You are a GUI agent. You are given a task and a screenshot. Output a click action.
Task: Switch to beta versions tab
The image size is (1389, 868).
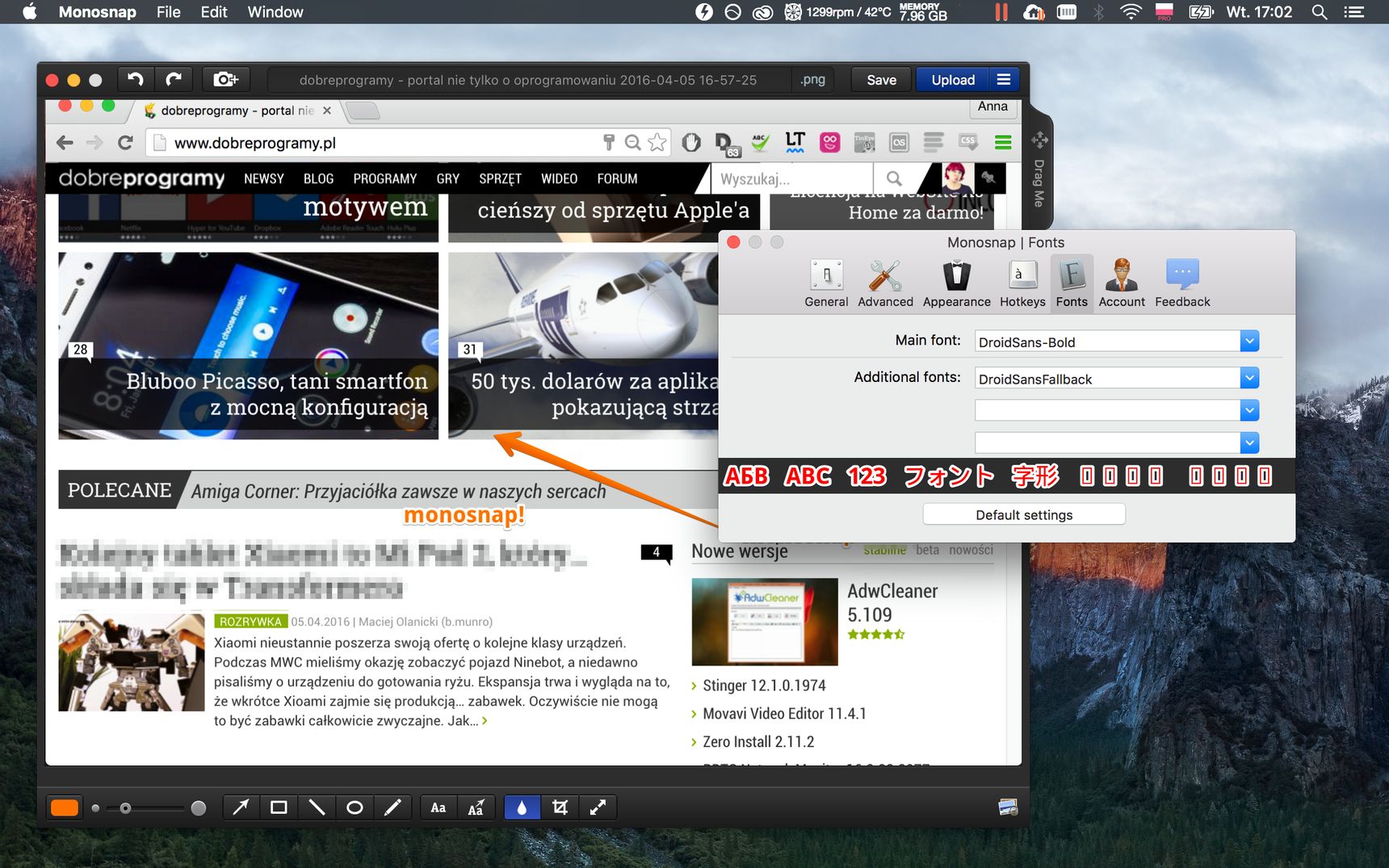pos(927,550)
